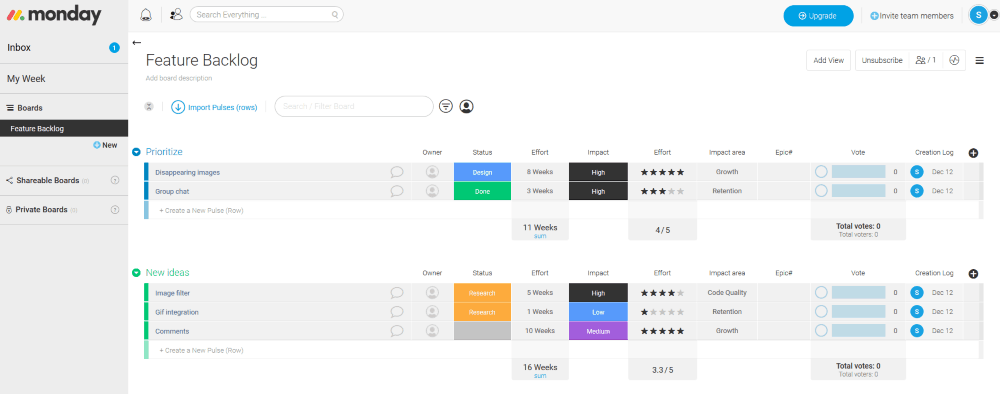Click Private Boards help icon
Image resolution: width=1000 pixels, height=394 pixels.
115,210
